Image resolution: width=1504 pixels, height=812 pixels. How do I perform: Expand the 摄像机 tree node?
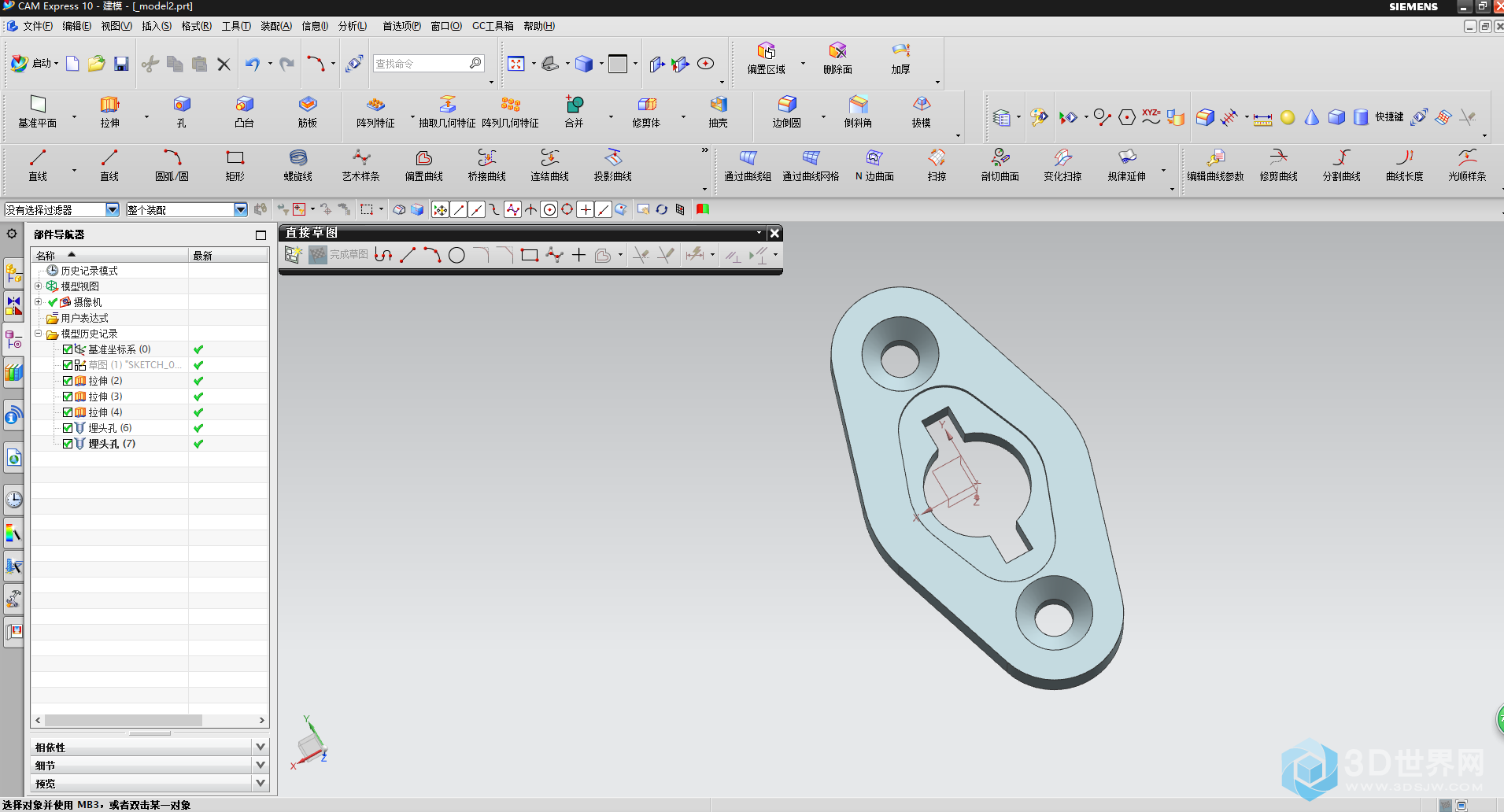click(38, 302)
